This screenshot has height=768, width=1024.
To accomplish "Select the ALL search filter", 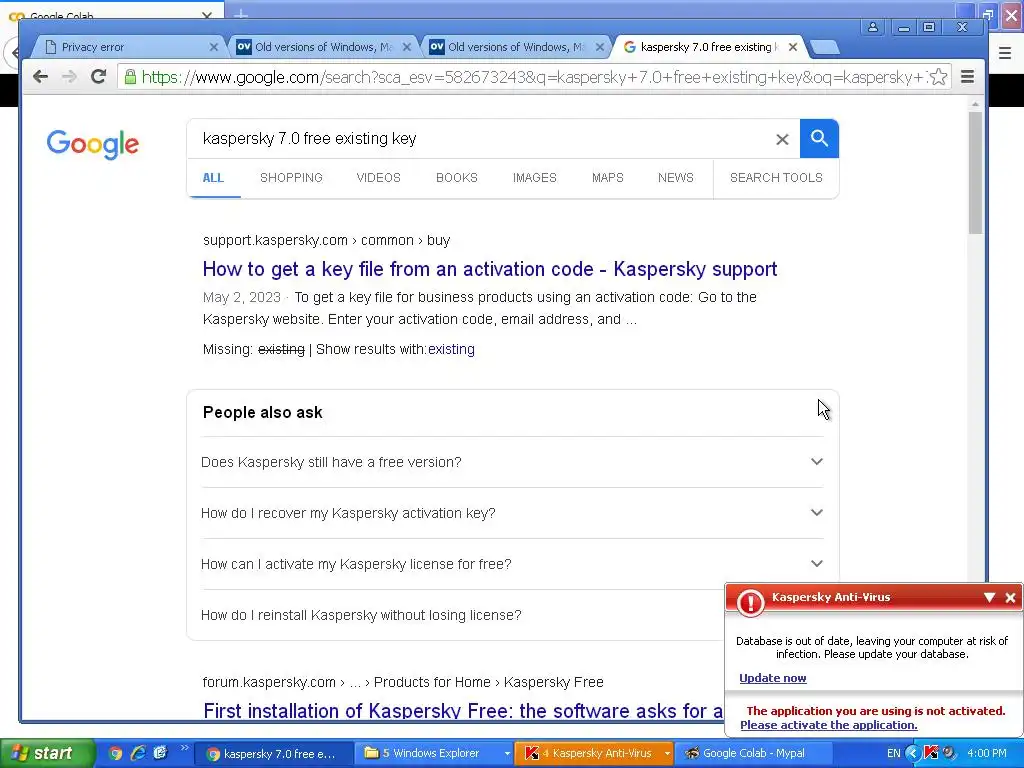I will (213, 178).
